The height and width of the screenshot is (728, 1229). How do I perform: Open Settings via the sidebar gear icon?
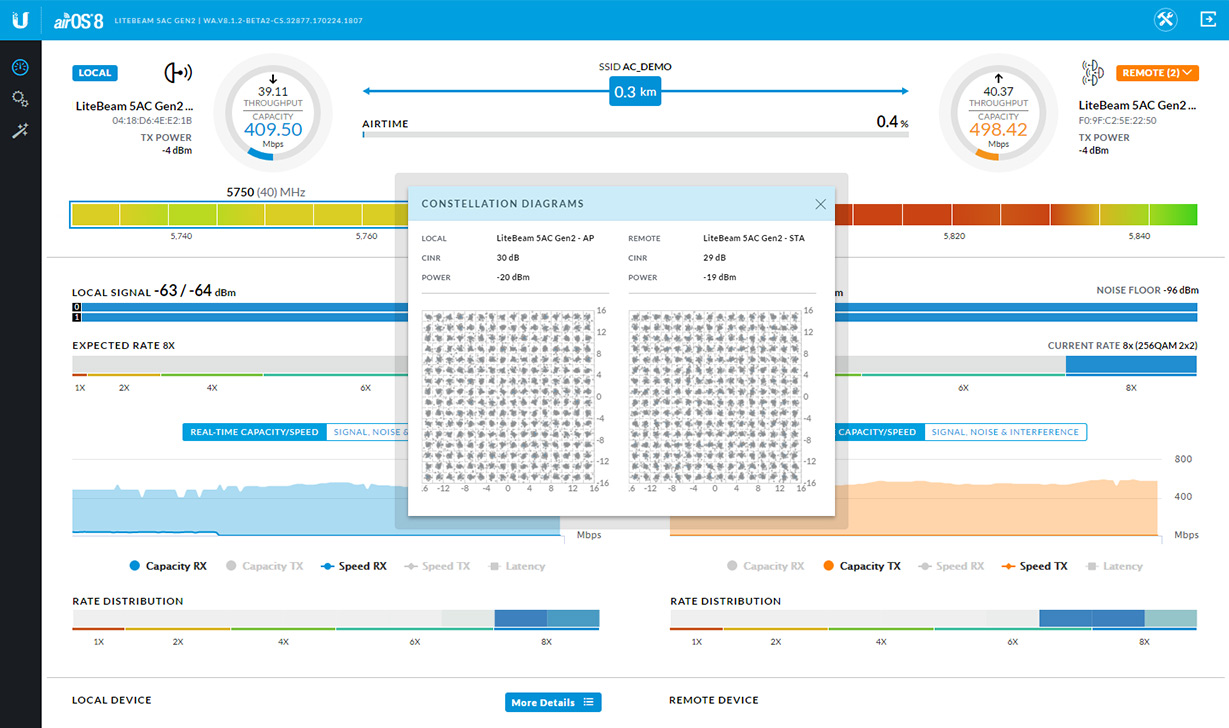click(20, 99)
